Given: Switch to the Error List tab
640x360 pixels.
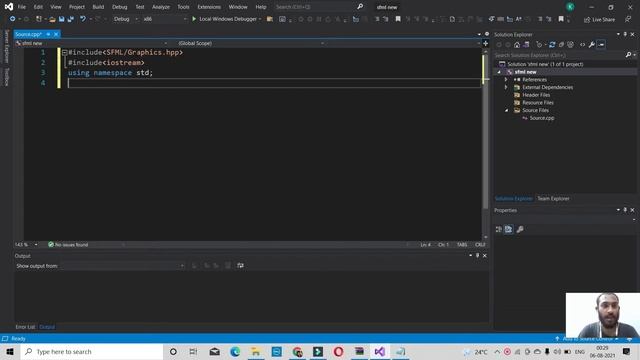Looking at the screenshot, I should tap(25, 327).
